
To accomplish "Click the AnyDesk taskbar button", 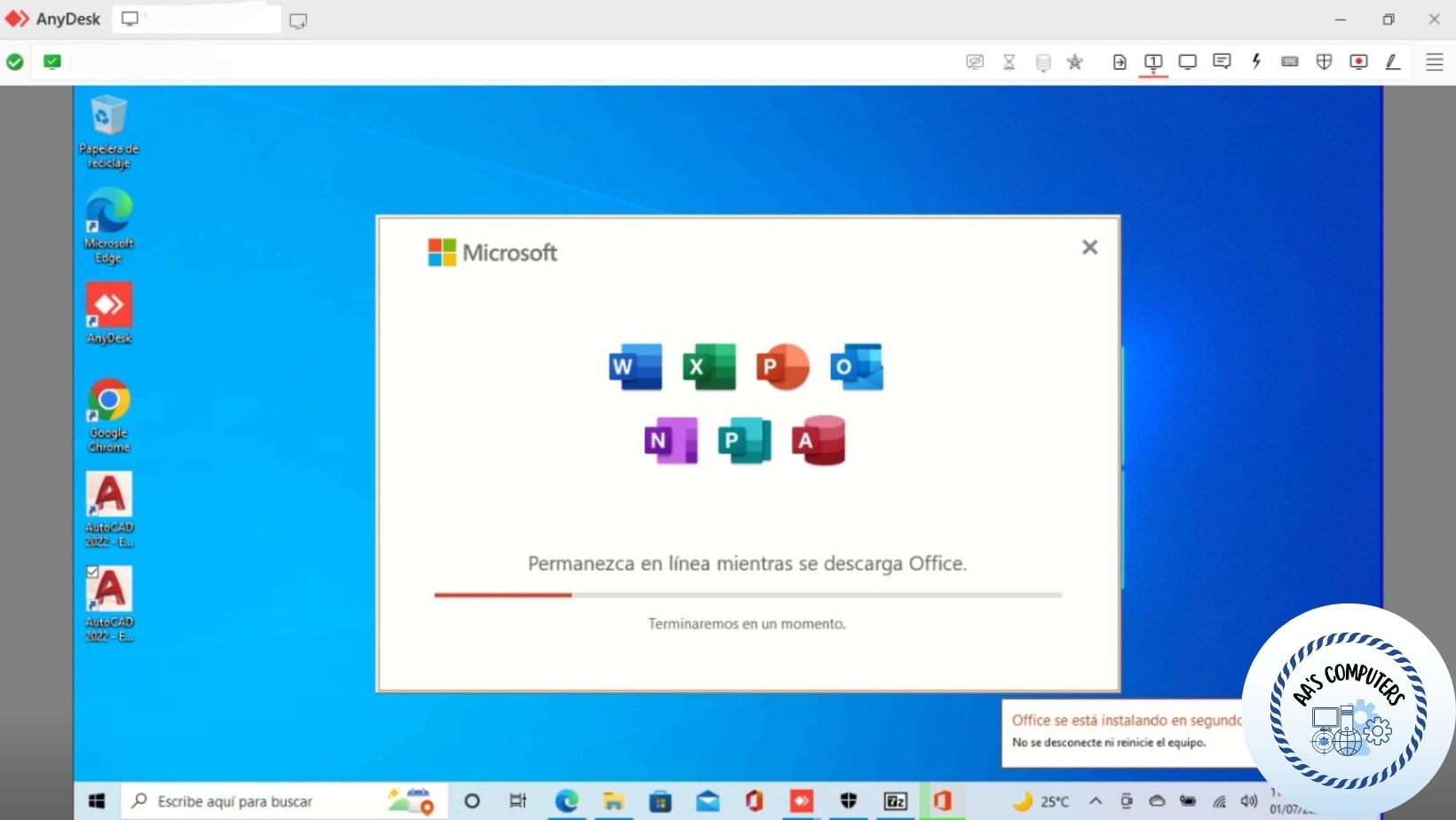I will [x=802, y=801].
